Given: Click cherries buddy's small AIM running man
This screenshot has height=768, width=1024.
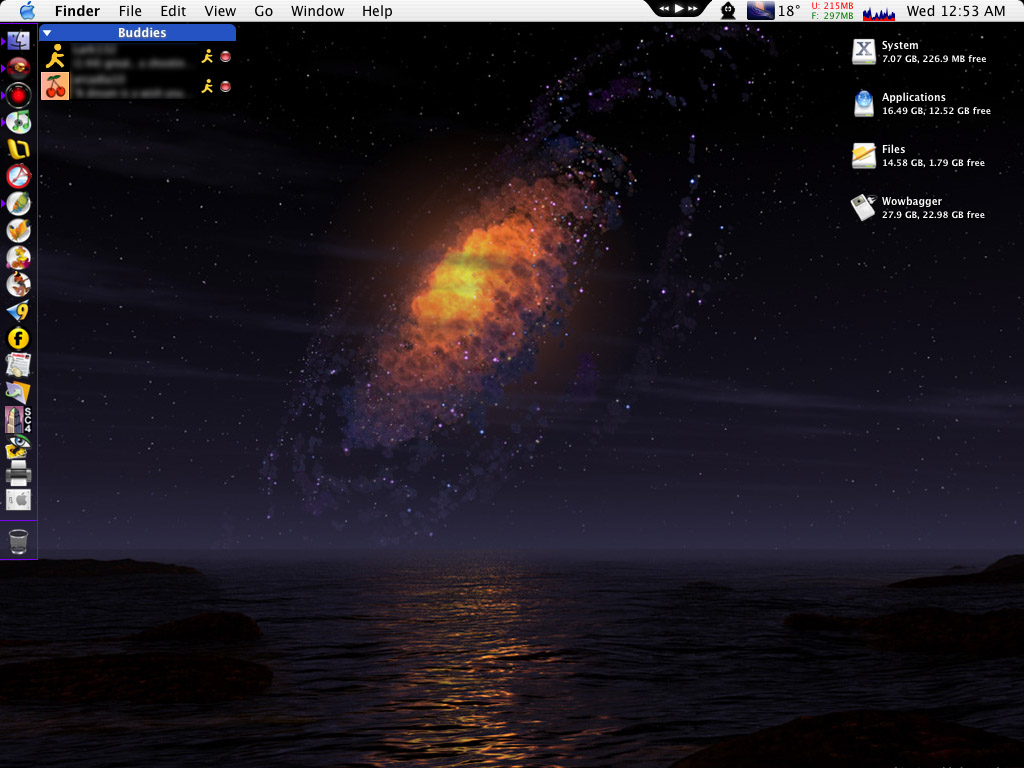Looking at the screenshot, I should point(208,86).
